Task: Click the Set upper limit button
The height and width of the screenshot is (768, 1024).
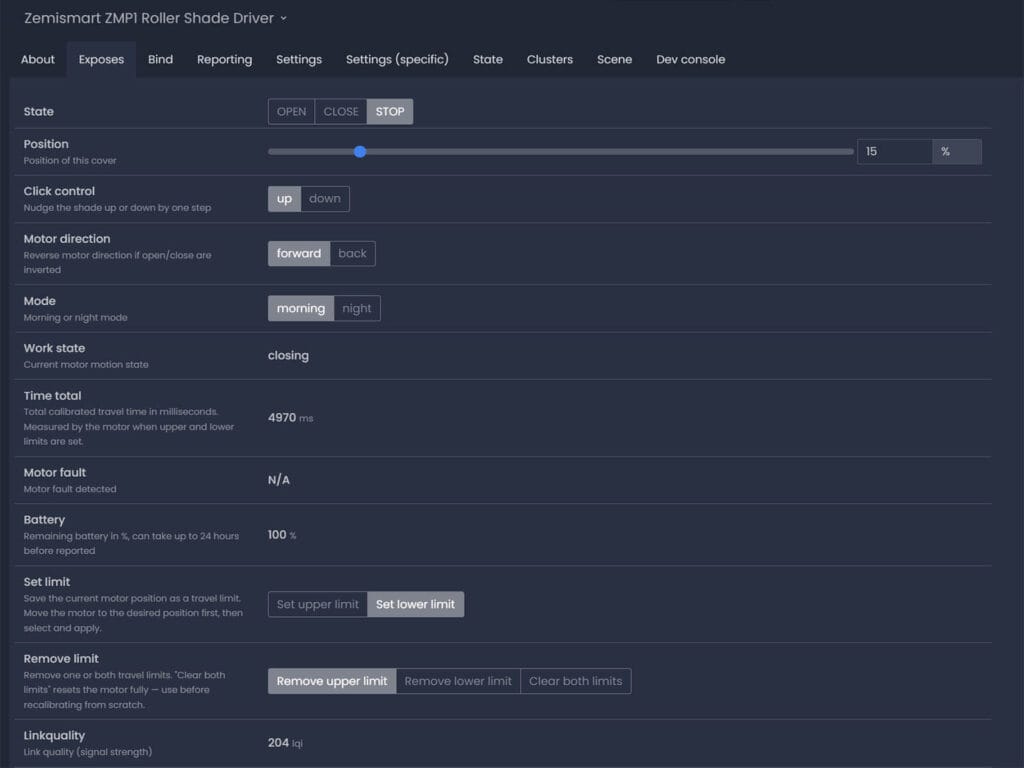Action: 317,604
